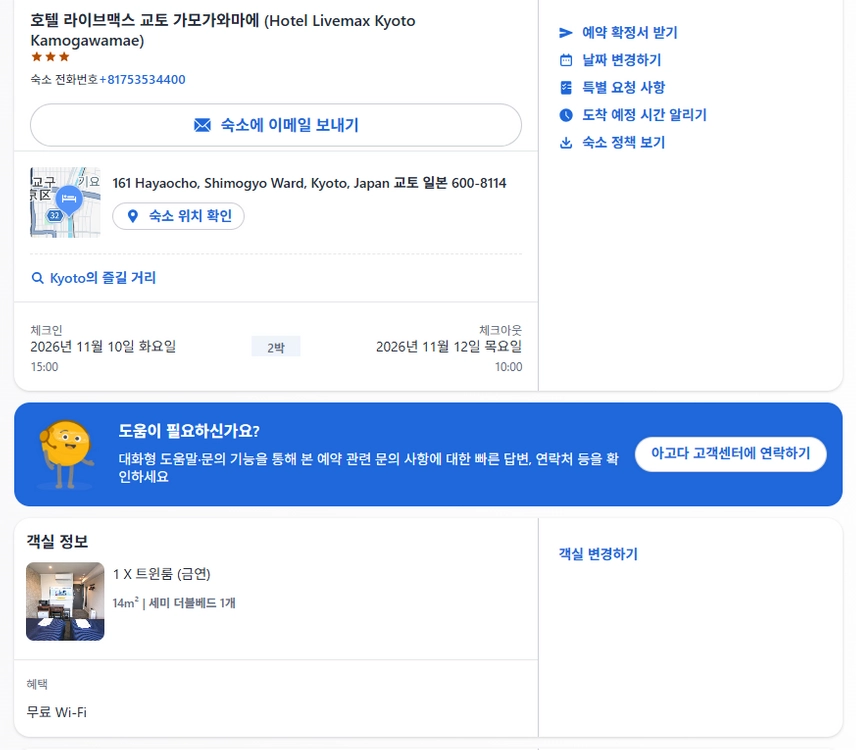Click the calendar icon beside 날짜 변경하기
The image size is (856, 750).
(566, 60)
